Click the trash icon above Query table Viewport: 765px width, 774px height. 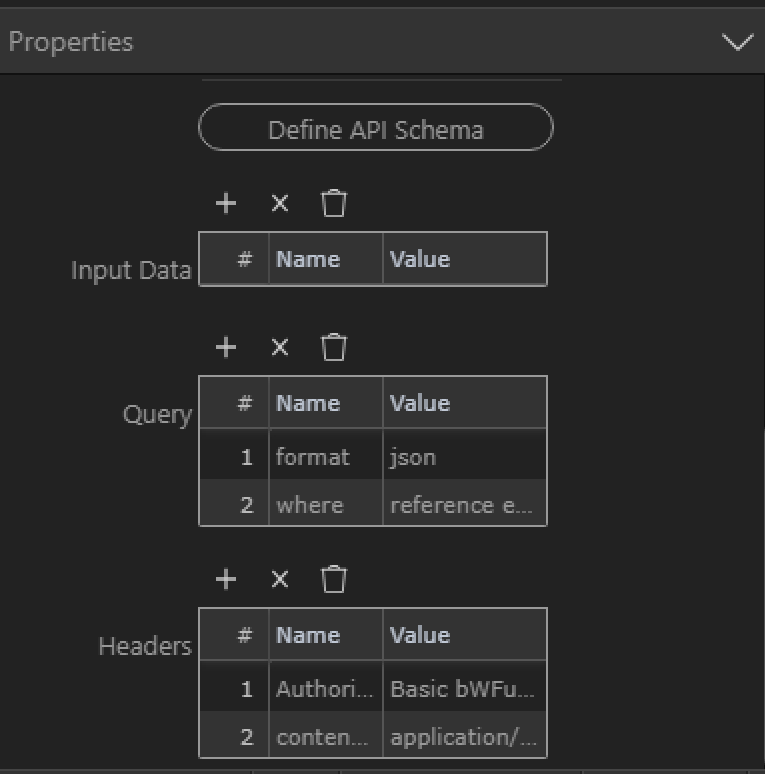pos(334,348)
